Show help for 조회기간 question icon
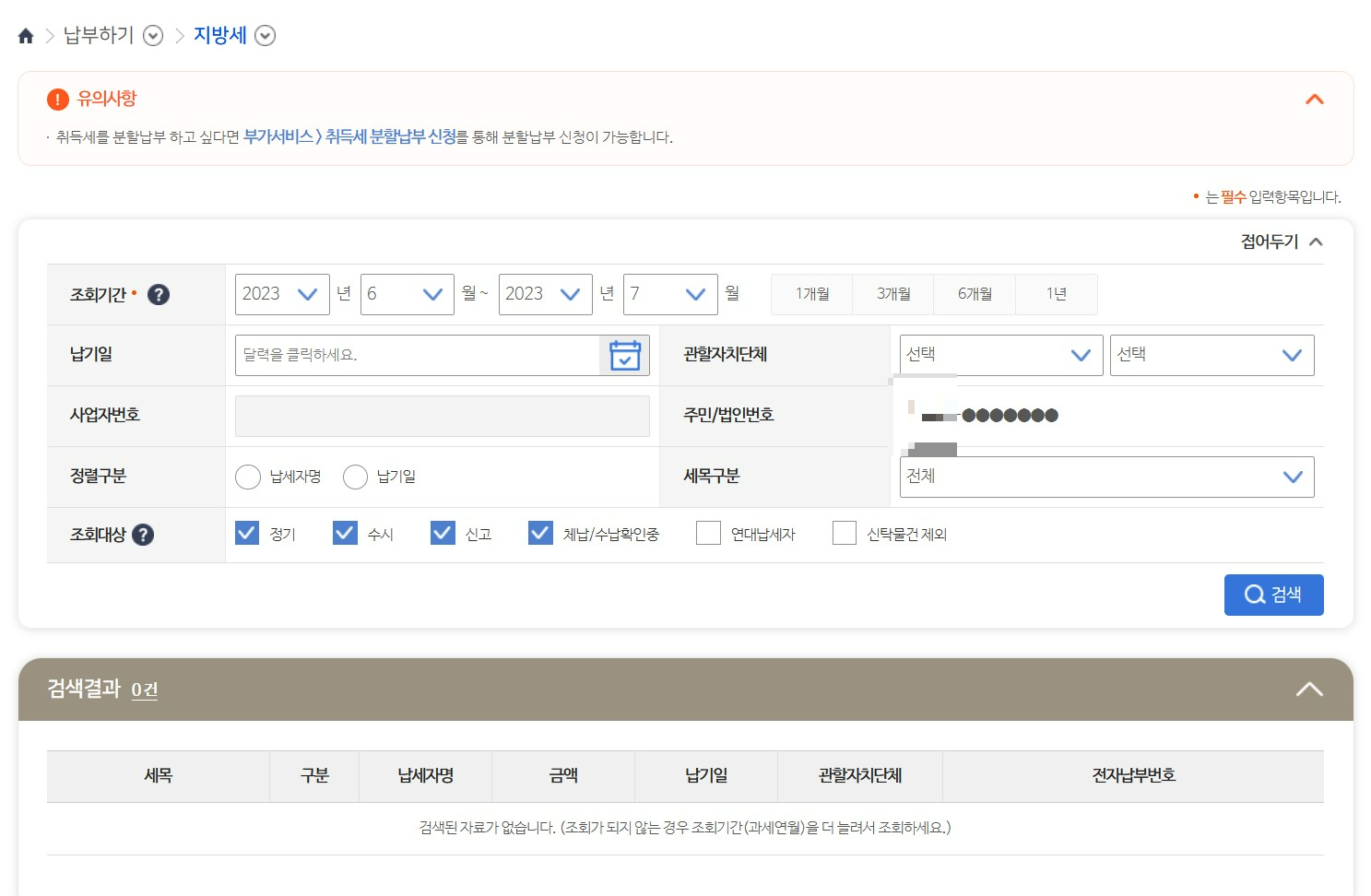Viewport: 1371px width, 896px height. tap(159, 295)
